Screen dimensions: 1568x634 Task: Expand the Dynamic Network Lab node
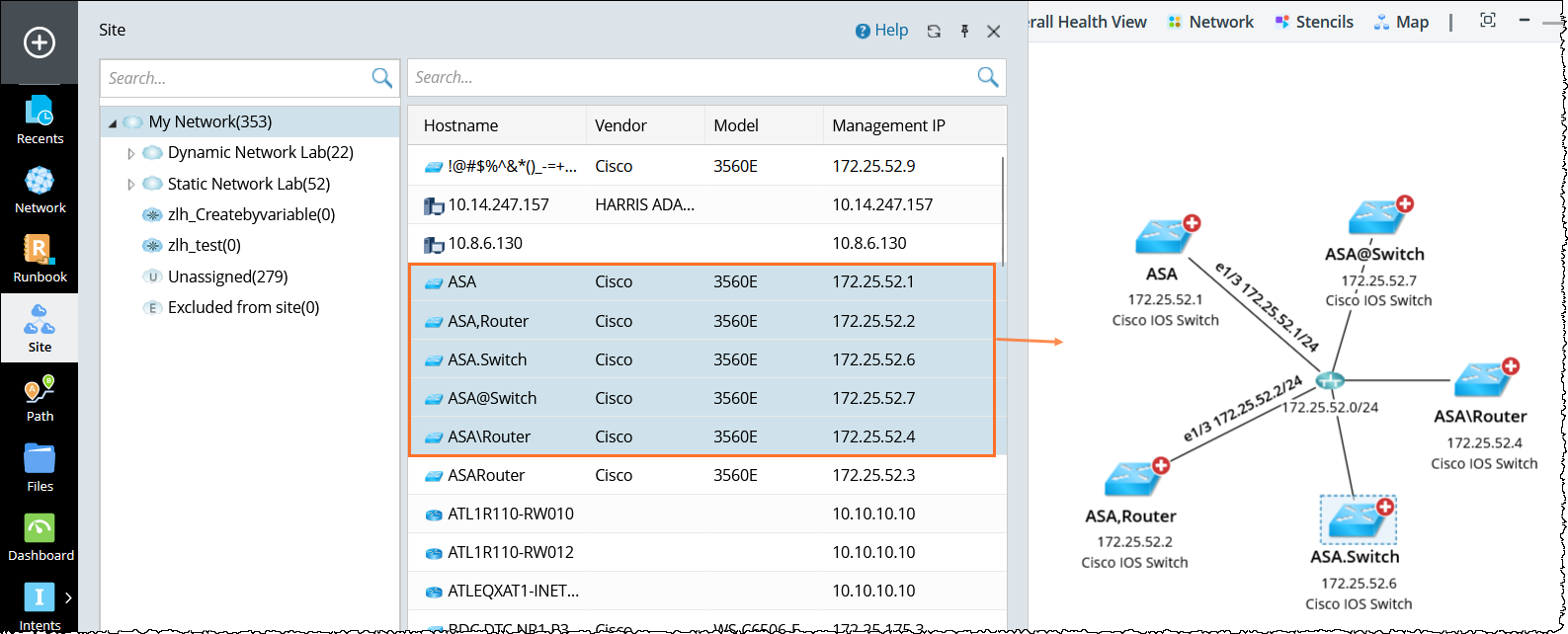click(x=131, y=154)
